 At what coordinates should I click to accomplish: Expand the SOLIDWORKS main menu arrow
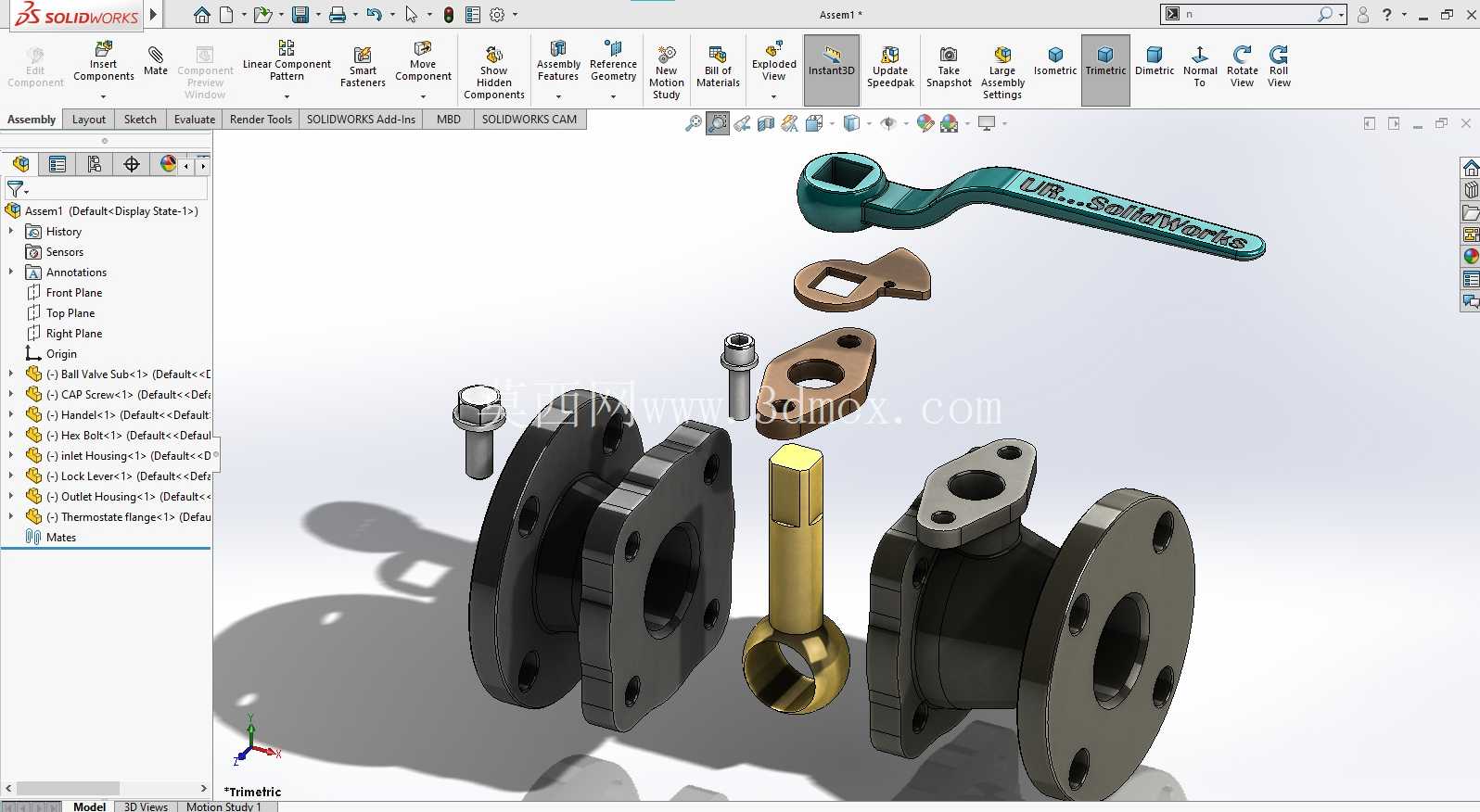click(154, 15)
